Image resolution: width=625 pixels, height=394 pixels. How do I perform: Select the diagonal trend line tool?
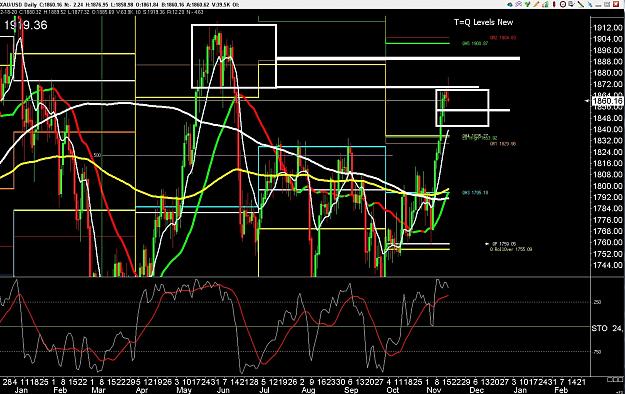point(581,4)
